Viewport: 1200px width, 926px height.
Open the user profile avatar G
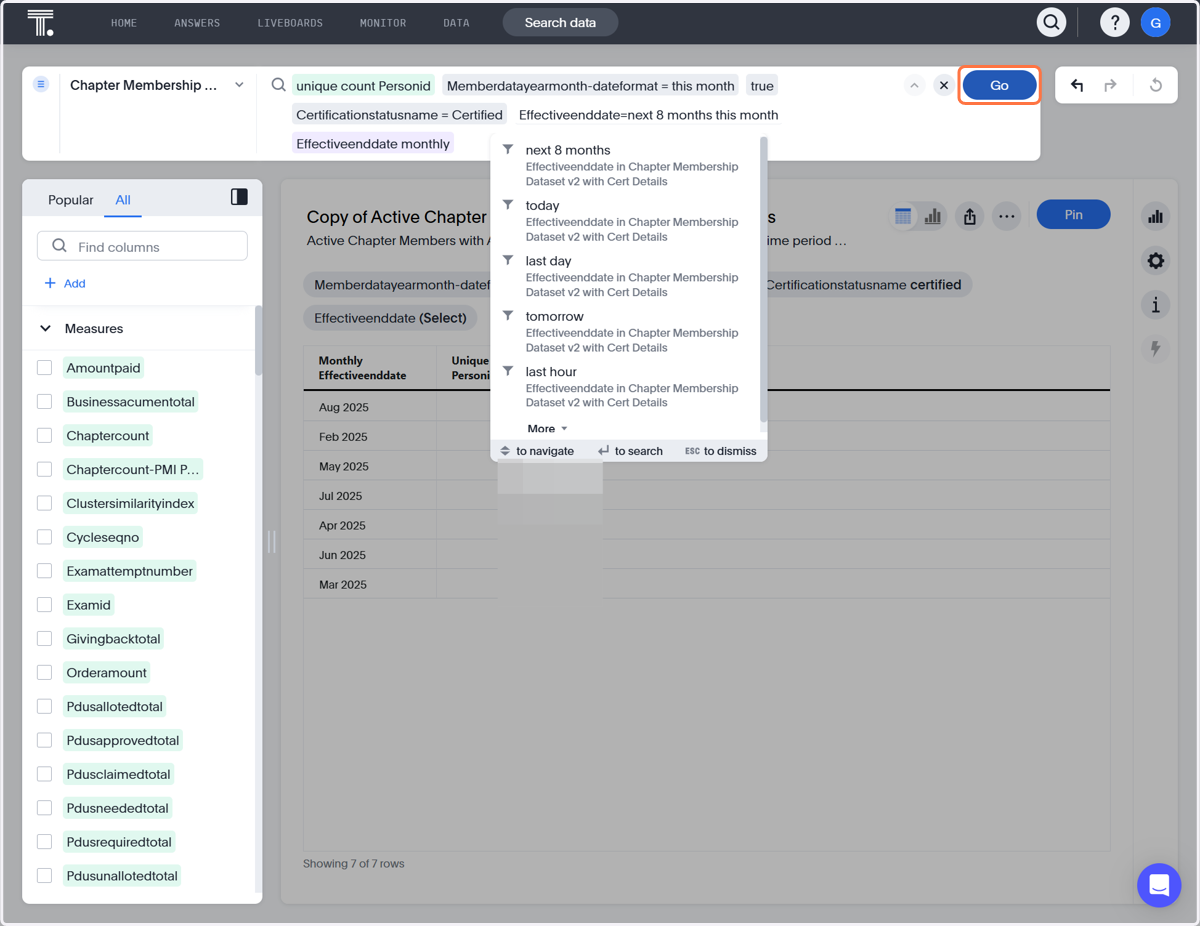click(1156, 22)
